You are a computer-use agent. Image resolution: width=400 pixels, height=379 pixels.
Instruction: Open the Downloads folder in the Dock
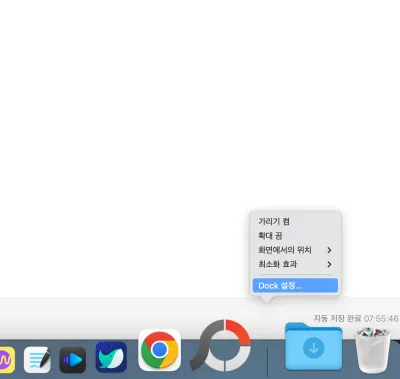click(313, 346)
